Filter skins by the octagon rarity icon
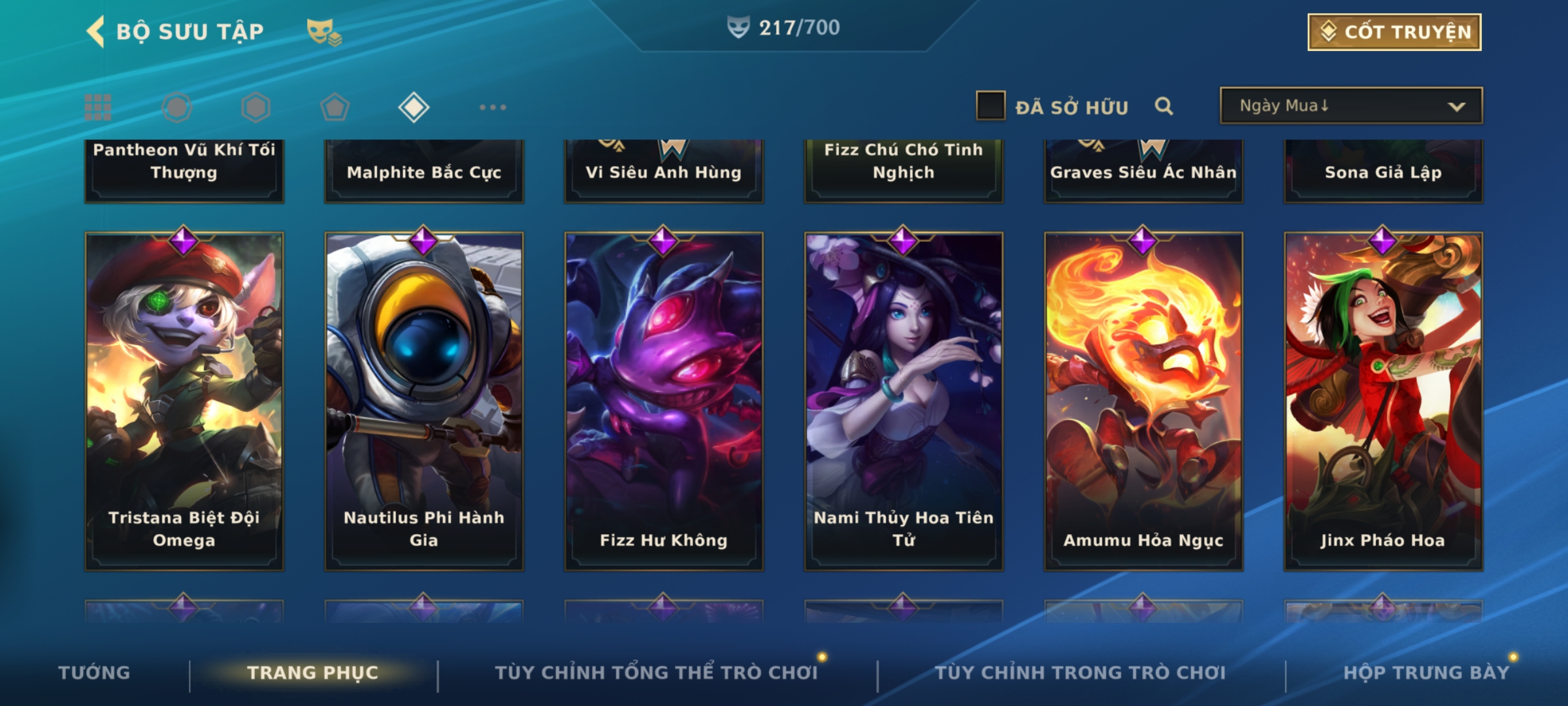The height and width of the screenshot is (706, 1568). [x=177, y=107]
